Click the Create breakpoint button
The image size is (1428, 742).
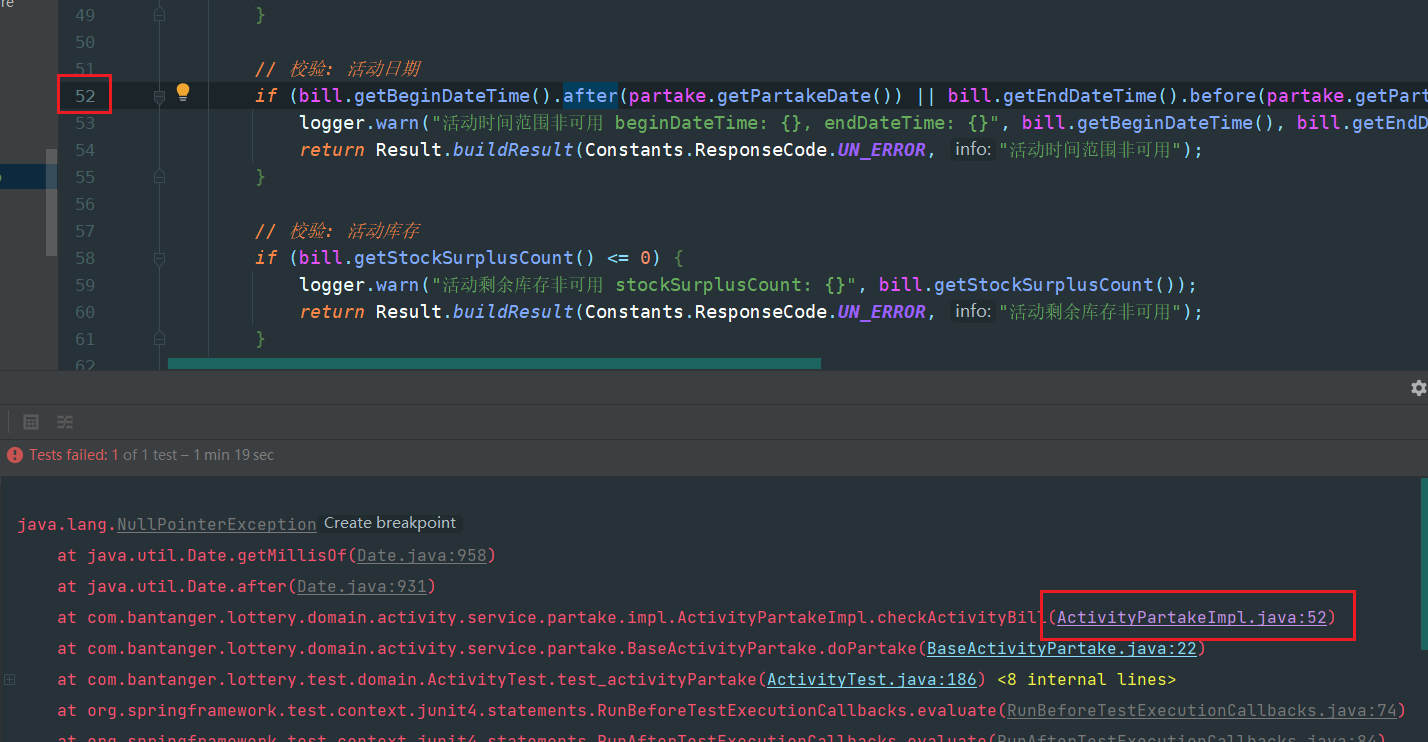tap(390, 523)
